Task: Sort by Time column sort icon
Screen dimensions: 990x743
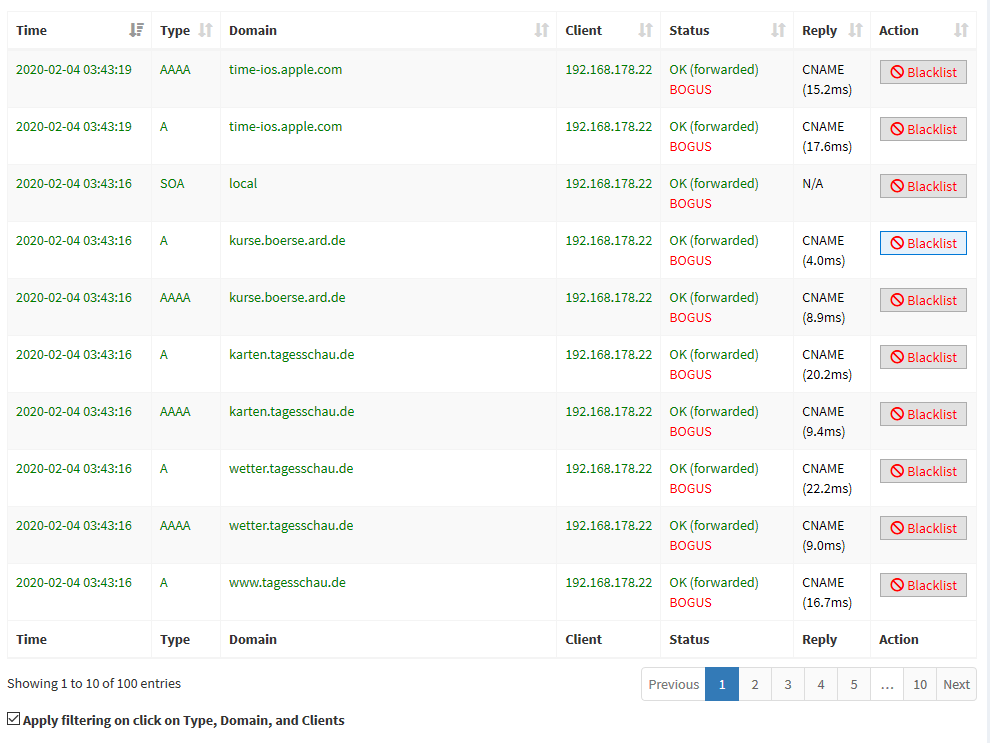Action: 136,30
